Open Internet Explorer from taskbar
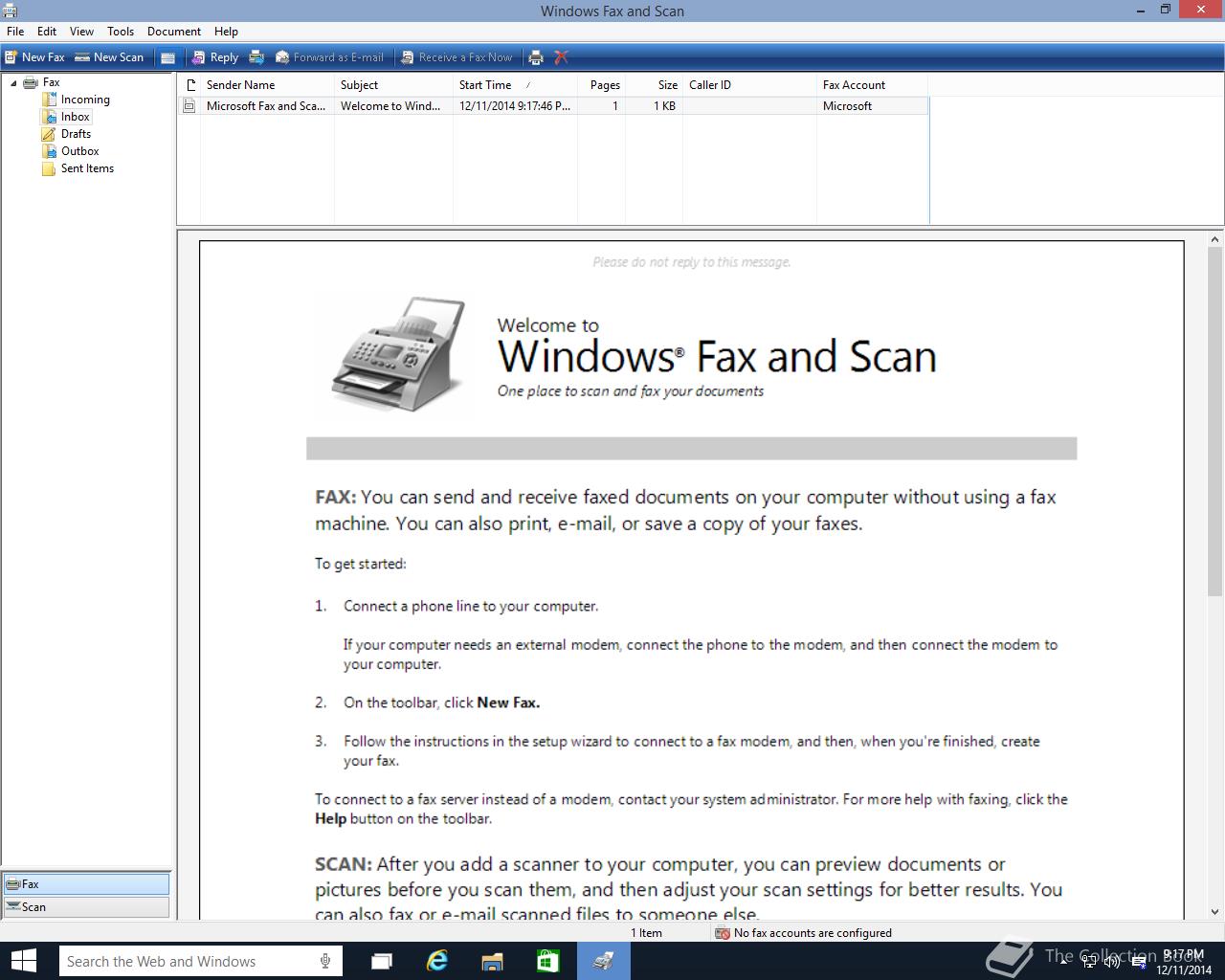 [437, 961]
